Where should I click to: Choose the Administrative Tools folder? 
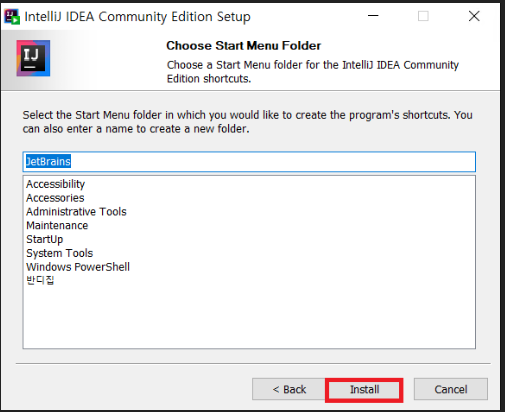(x=76, y=212)
